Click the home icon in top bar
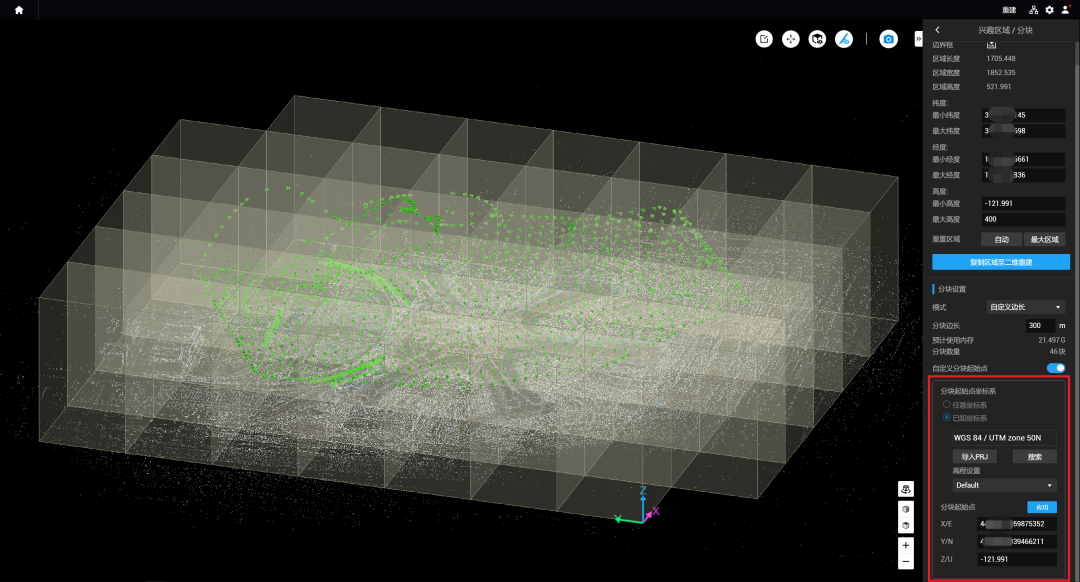This screenshot has width=1080, height=582. click(18, 10)
